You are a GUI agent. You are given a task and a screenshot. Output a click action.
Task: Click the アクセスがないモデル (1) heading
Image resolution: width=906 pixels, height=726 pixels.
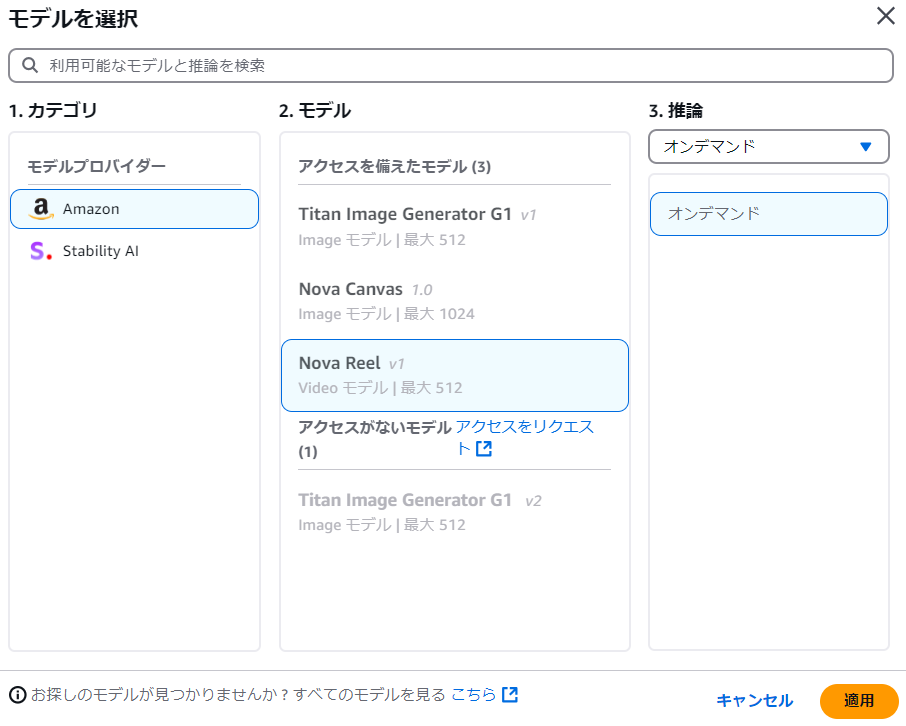point(374,438)
